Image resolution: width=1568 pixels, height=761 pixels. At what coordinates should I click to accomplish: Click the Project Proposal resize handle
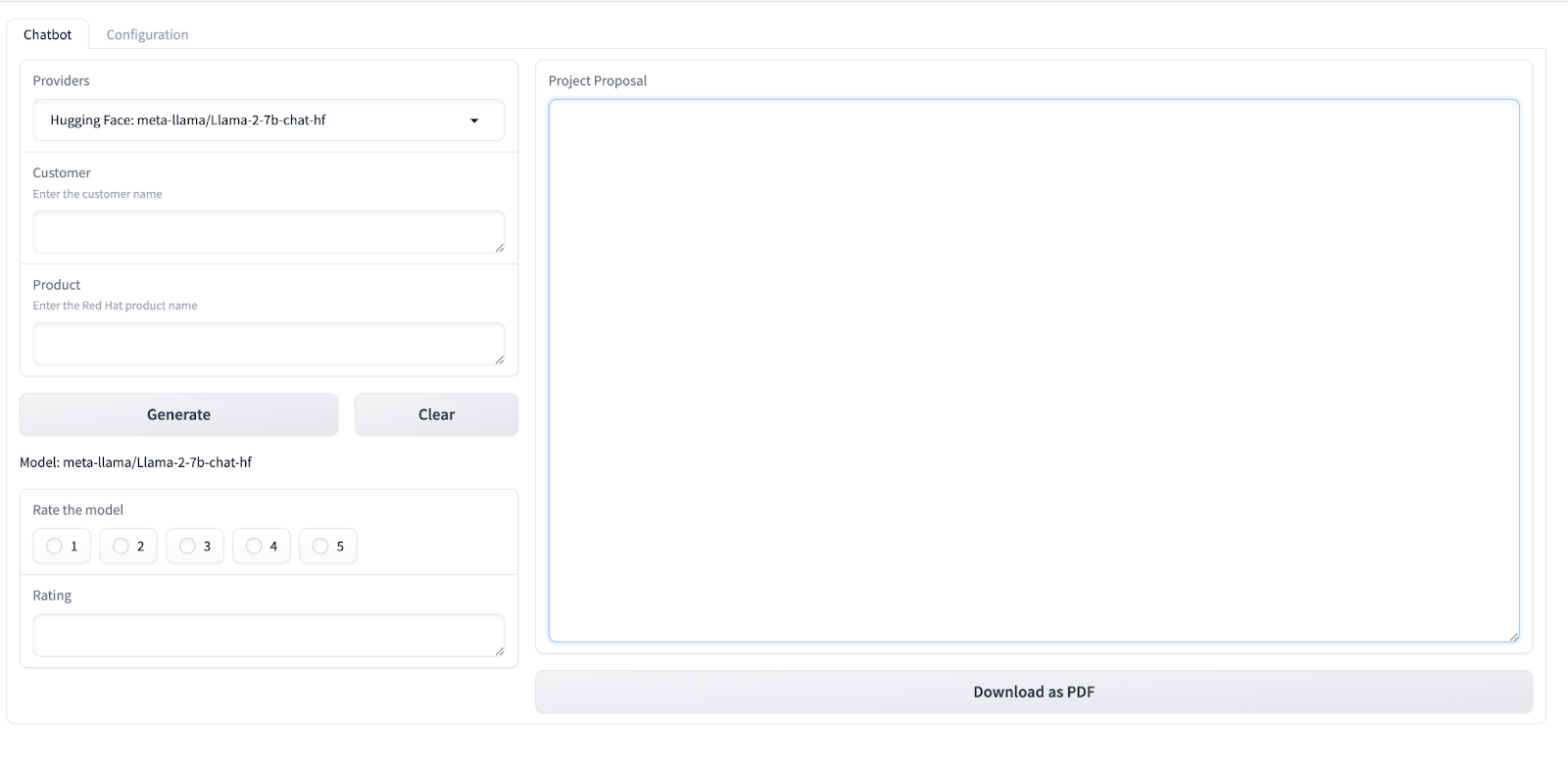click(1514, 637)
